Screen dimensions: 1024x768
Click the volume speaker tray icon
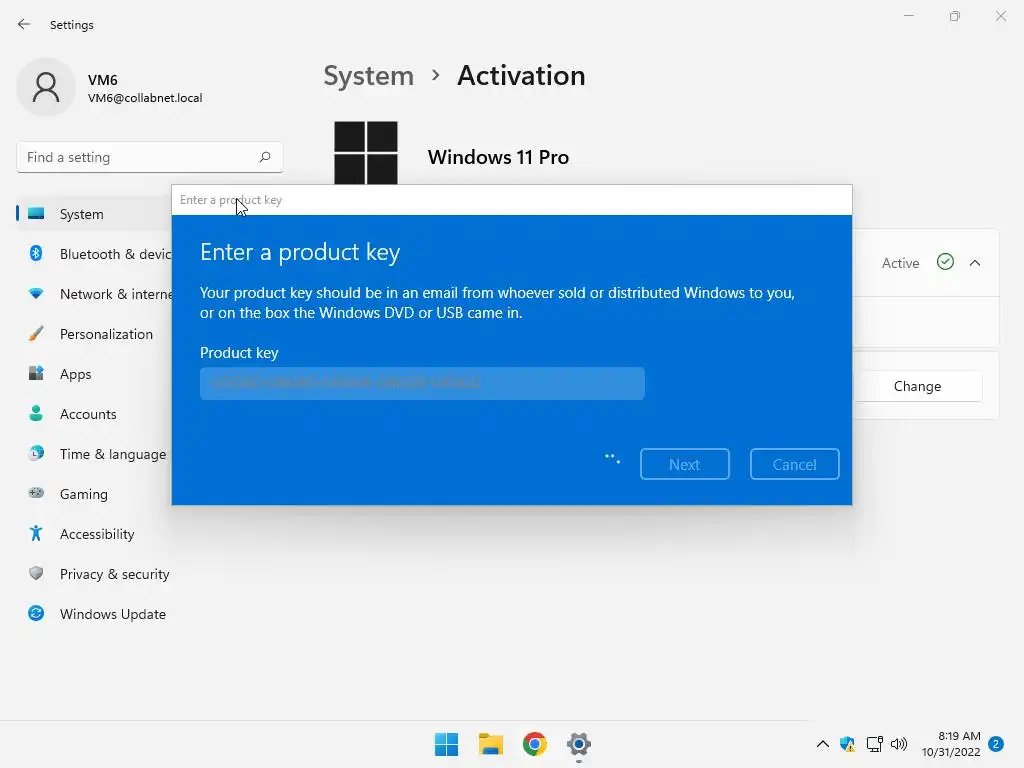(x=899, y=744)
